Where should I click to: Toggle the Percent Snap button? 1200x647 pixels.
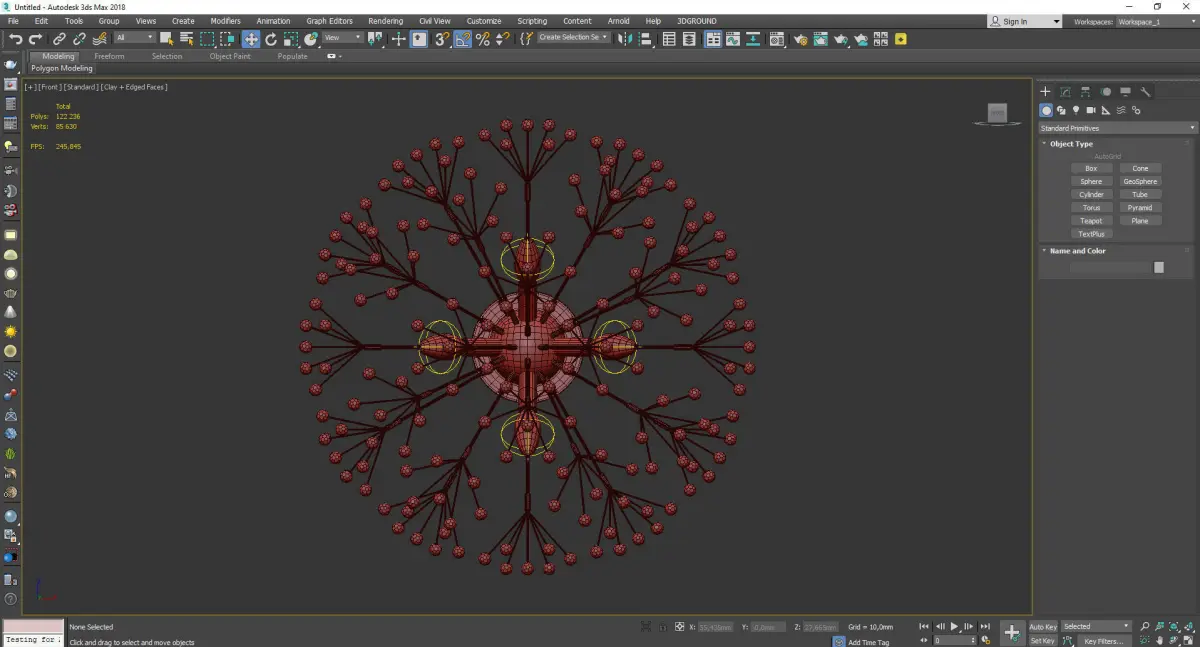point(483,39)
